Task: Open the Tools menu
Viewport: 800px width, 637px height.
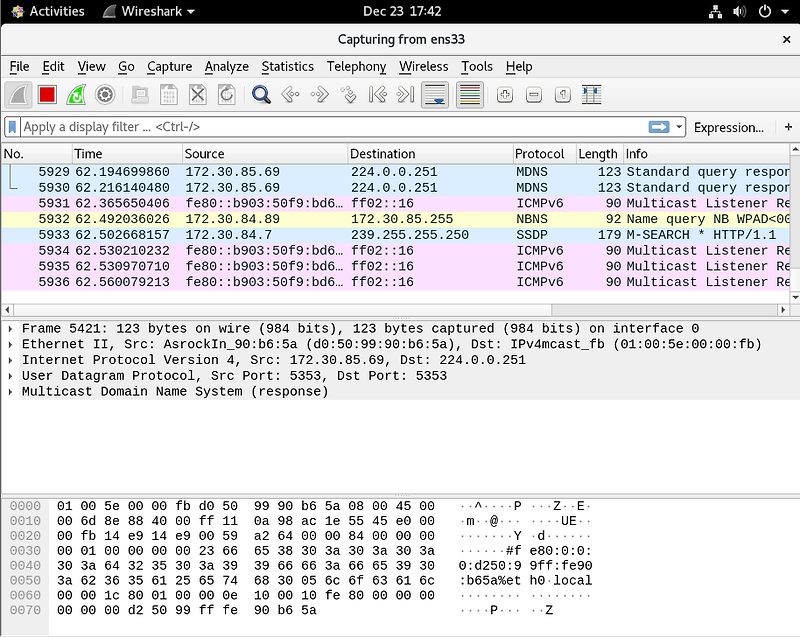Action: pyautogui.click(x=477, y=67)
